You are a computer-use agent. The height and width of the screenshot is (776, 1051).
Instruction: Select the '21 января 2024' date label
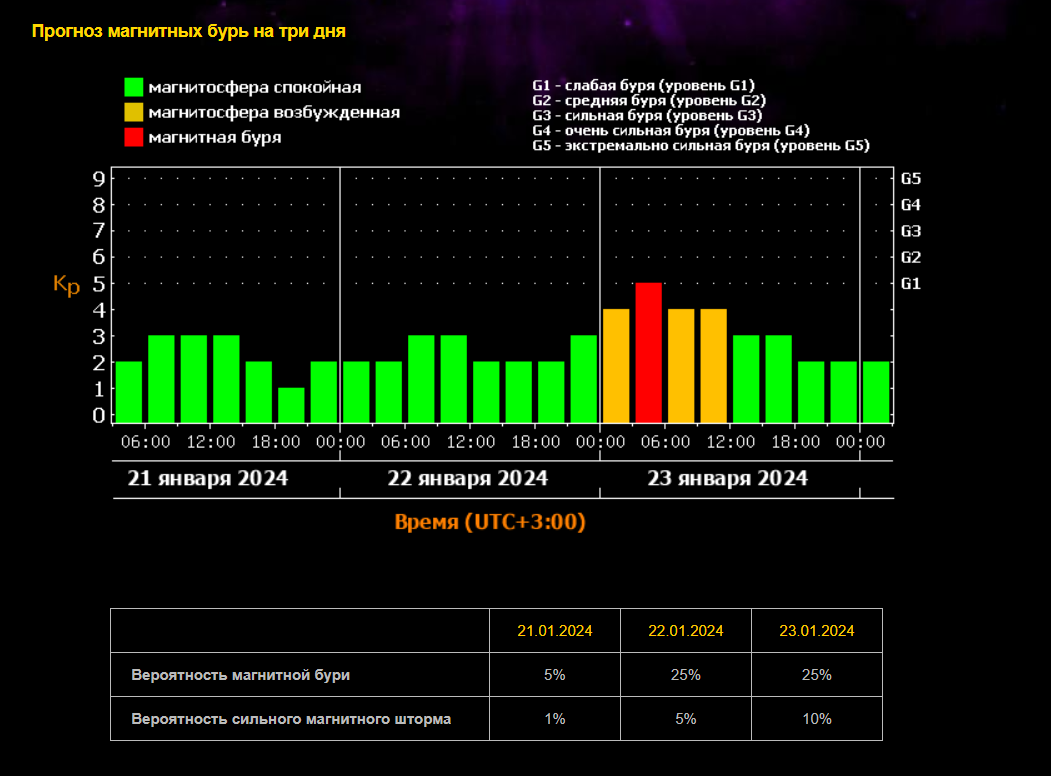[x=208, y=478]
